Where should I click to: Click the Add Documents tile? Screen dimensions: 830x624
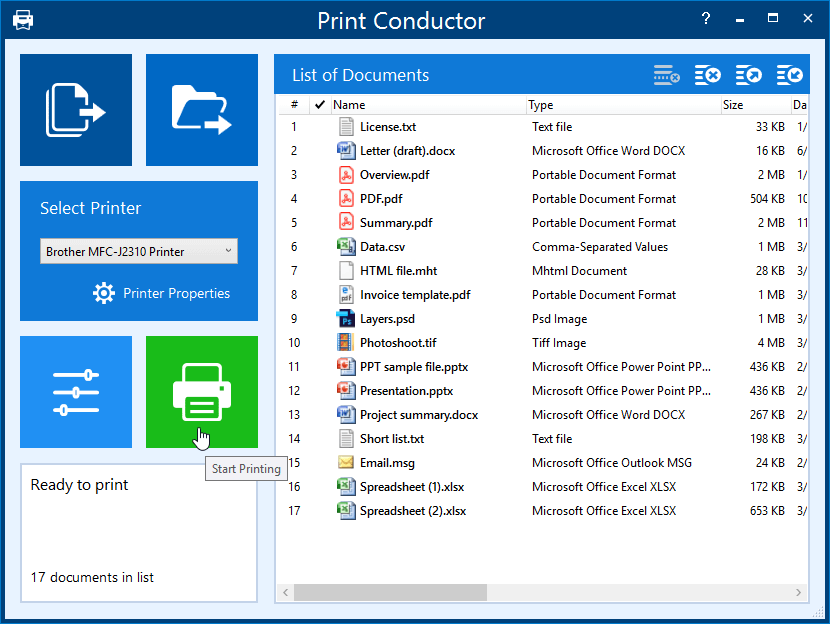76,110
